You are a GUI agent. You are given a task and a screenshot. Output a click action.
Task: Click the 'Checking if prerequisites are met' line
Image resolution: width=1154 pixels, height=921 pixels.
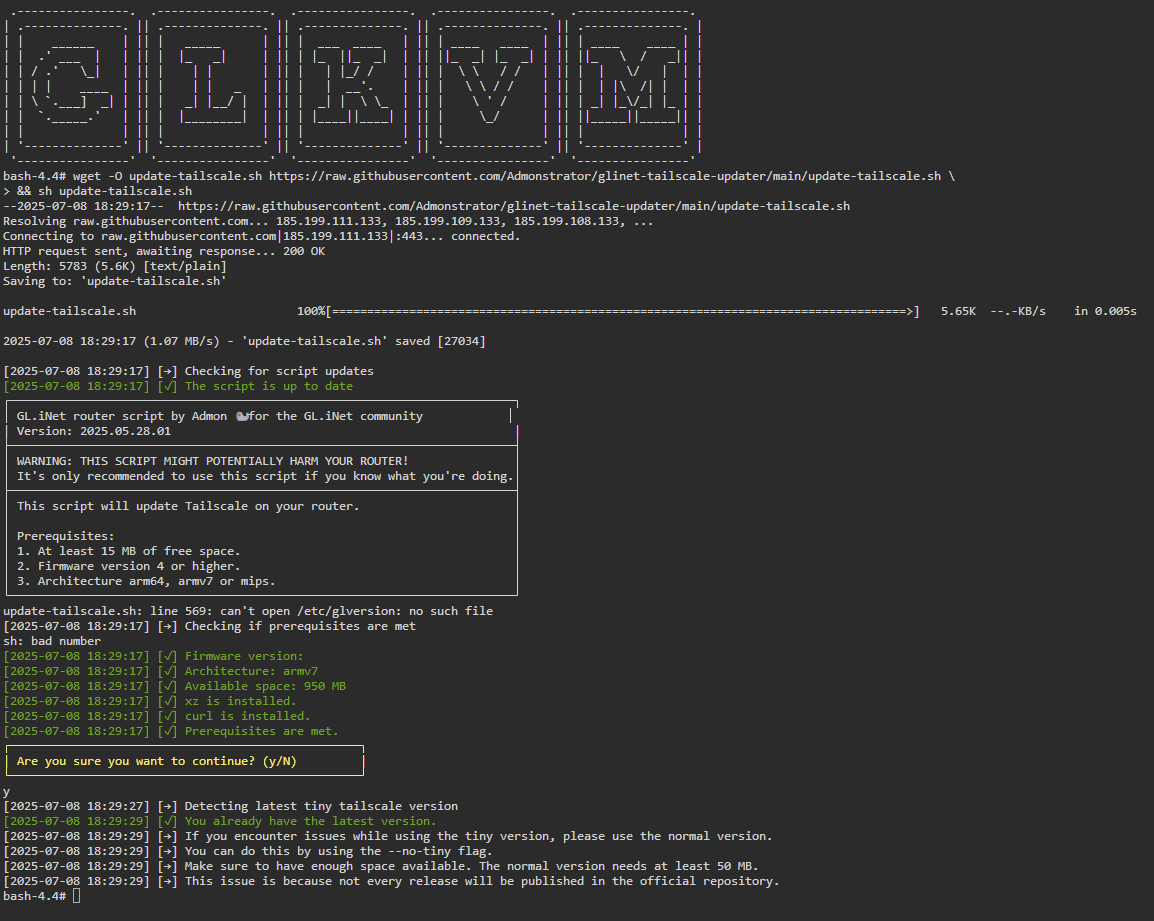(210, 626)
